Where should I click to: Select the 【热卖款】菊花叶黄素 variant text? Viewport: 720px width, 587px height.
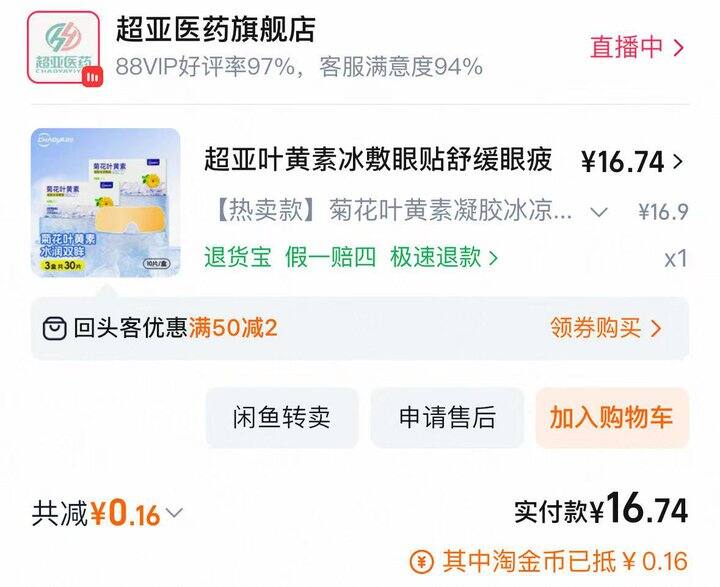tap(394, 211)
